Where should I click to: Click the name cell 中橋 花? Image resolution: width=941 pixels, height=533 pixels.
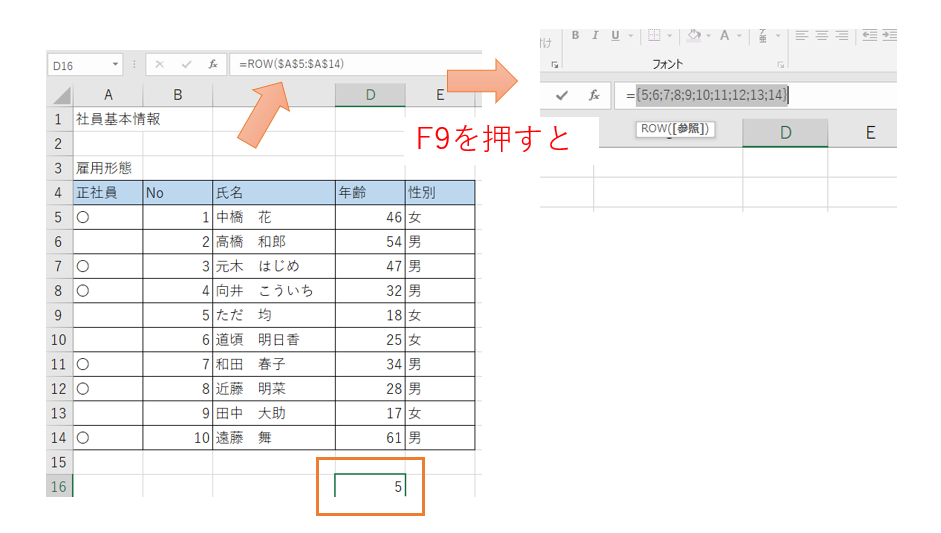coord(274,217)
